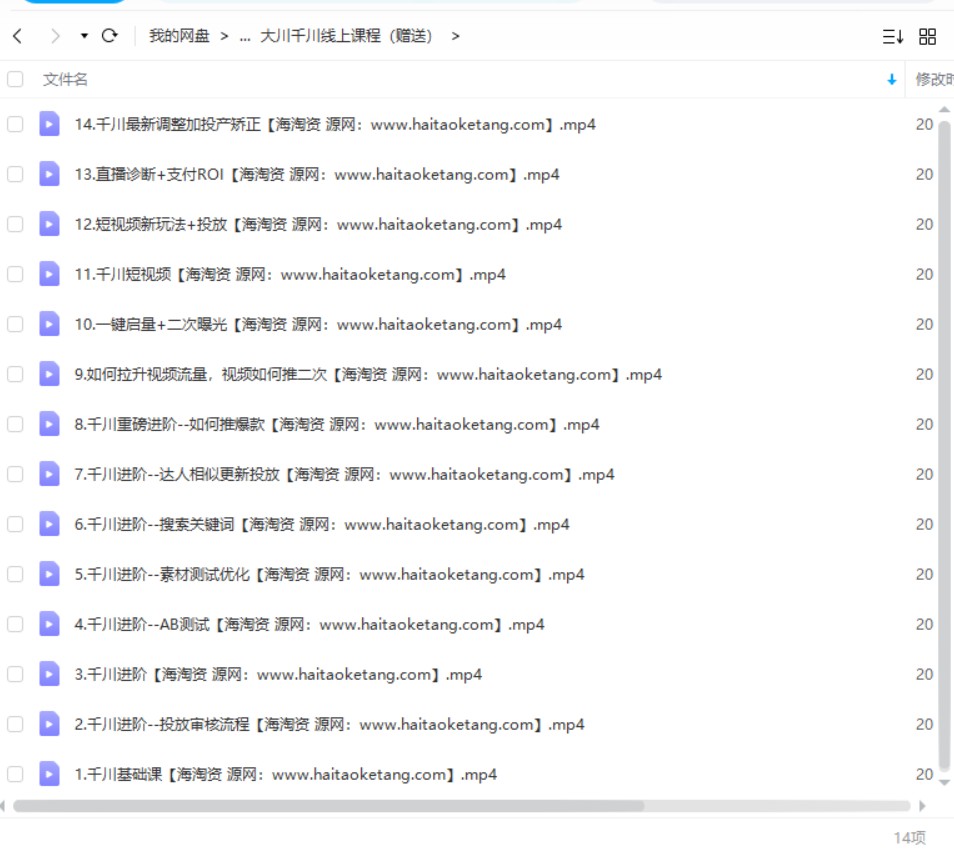Click video icon of 4.千川进阶--AB测试

(x=49, y=624)
